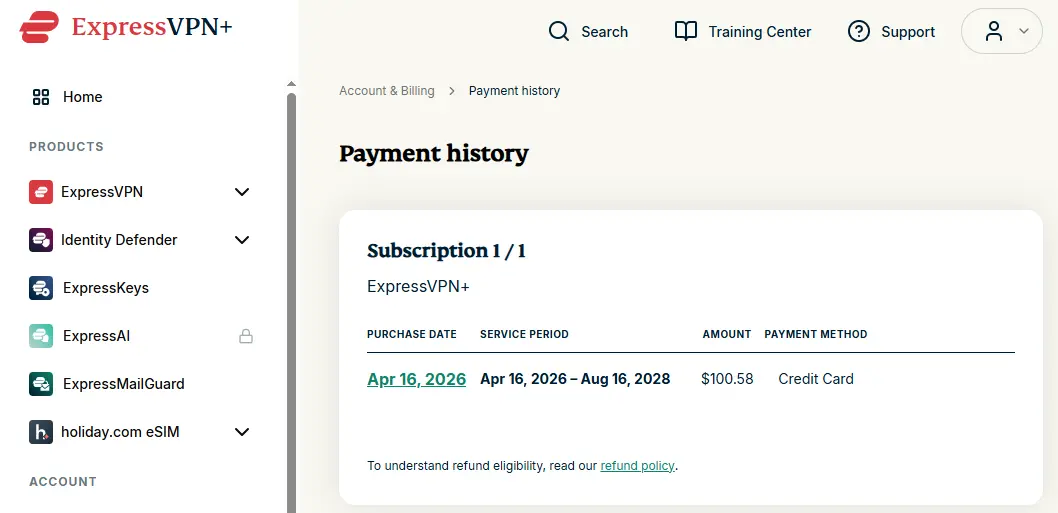The height and width of the screenshot is (513, 1058).
Task: Select the ExpressMailGuard product icon
Action: pyautogui.click(x=41, y=383)
